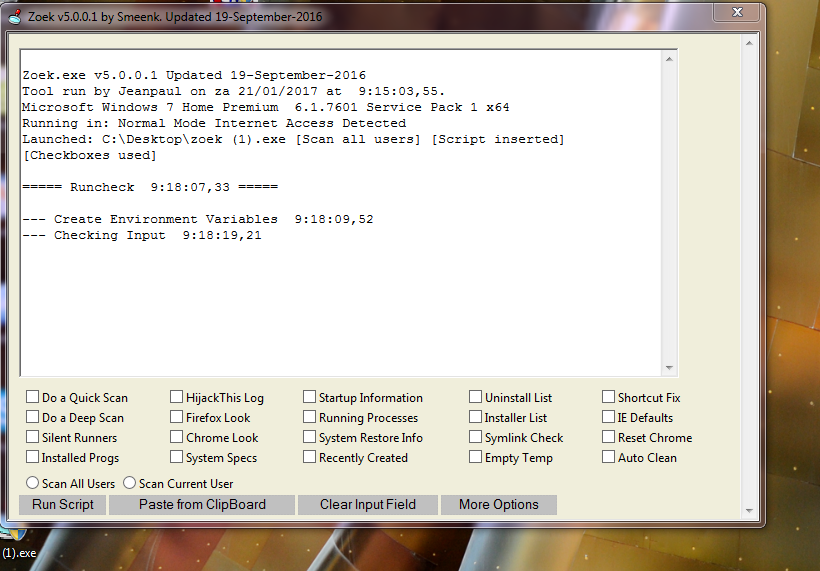Select the Scan Current User radio button
Image resolution: width=820 pixels, height=571 pixels.
[x=129, y=483]
